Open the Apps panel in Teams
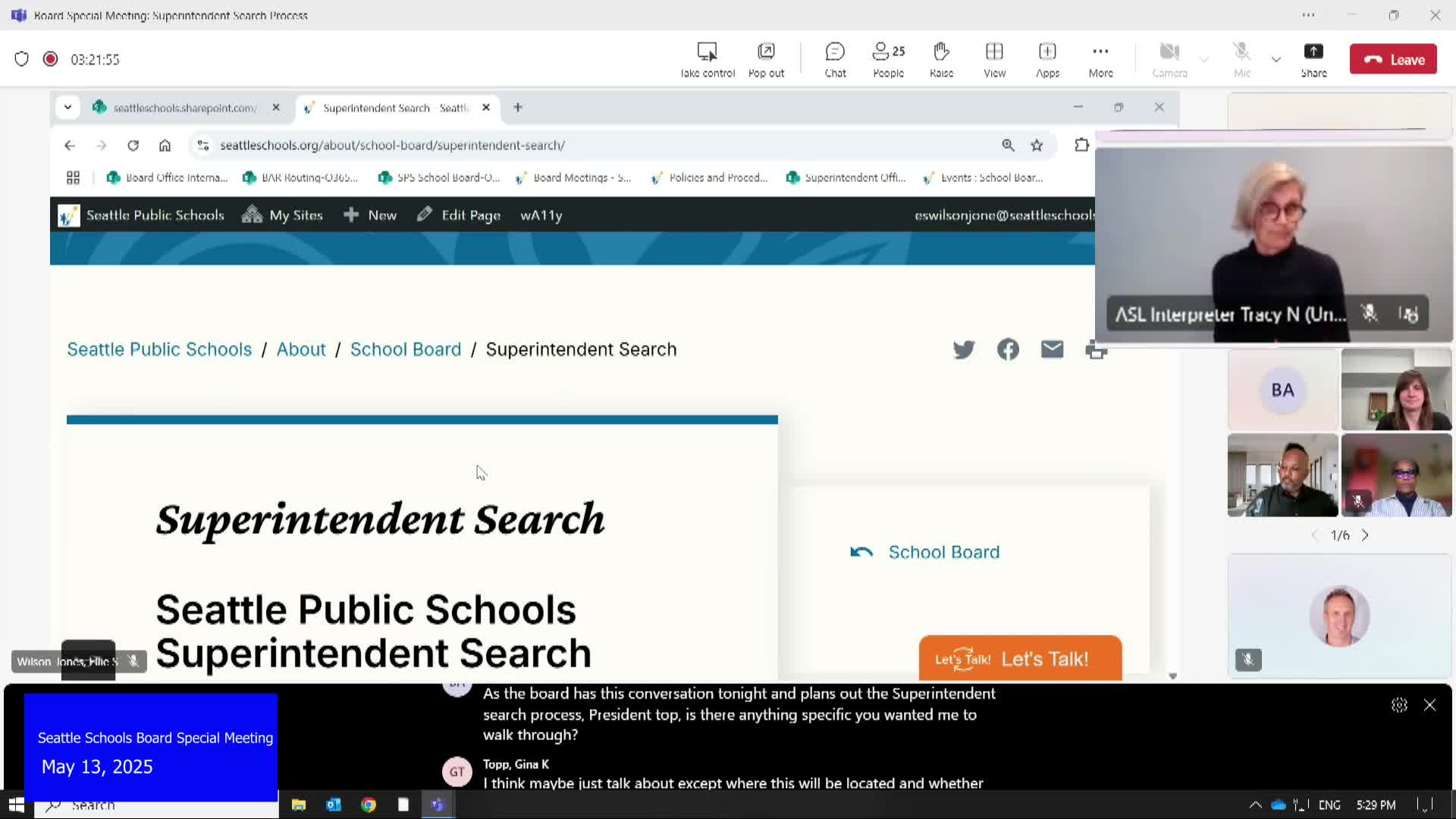 [1047, 60]
